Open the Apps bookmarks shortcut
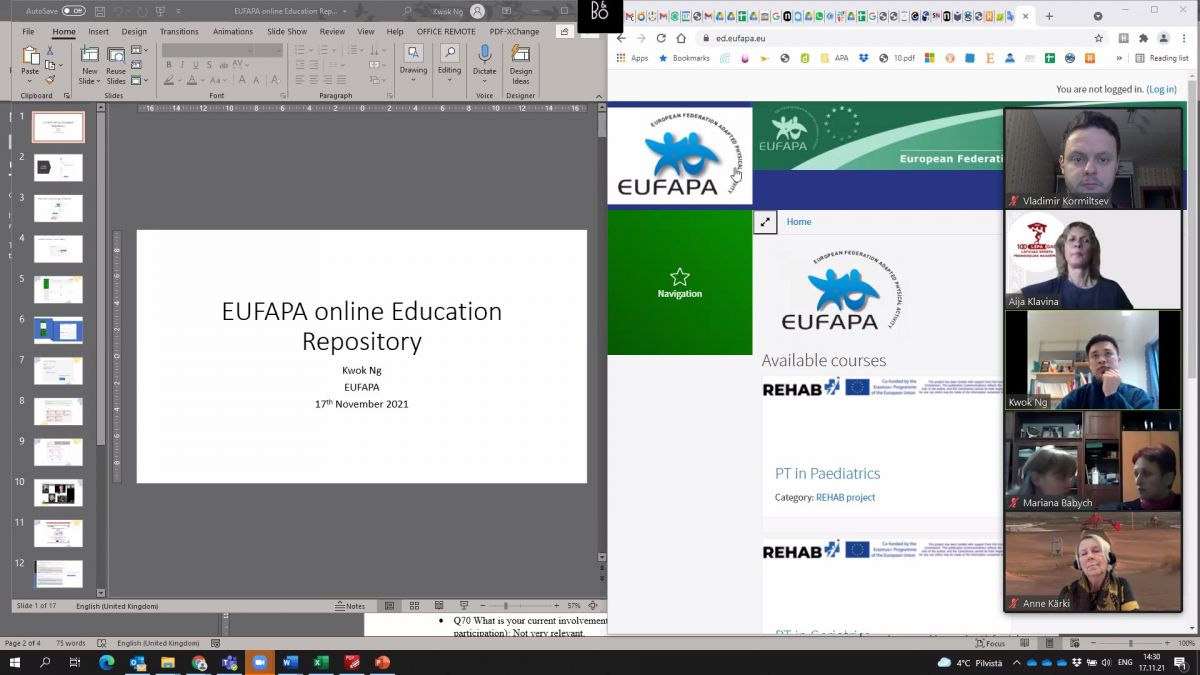Viewport: 1200px width, 675px height. pos(633,58)
